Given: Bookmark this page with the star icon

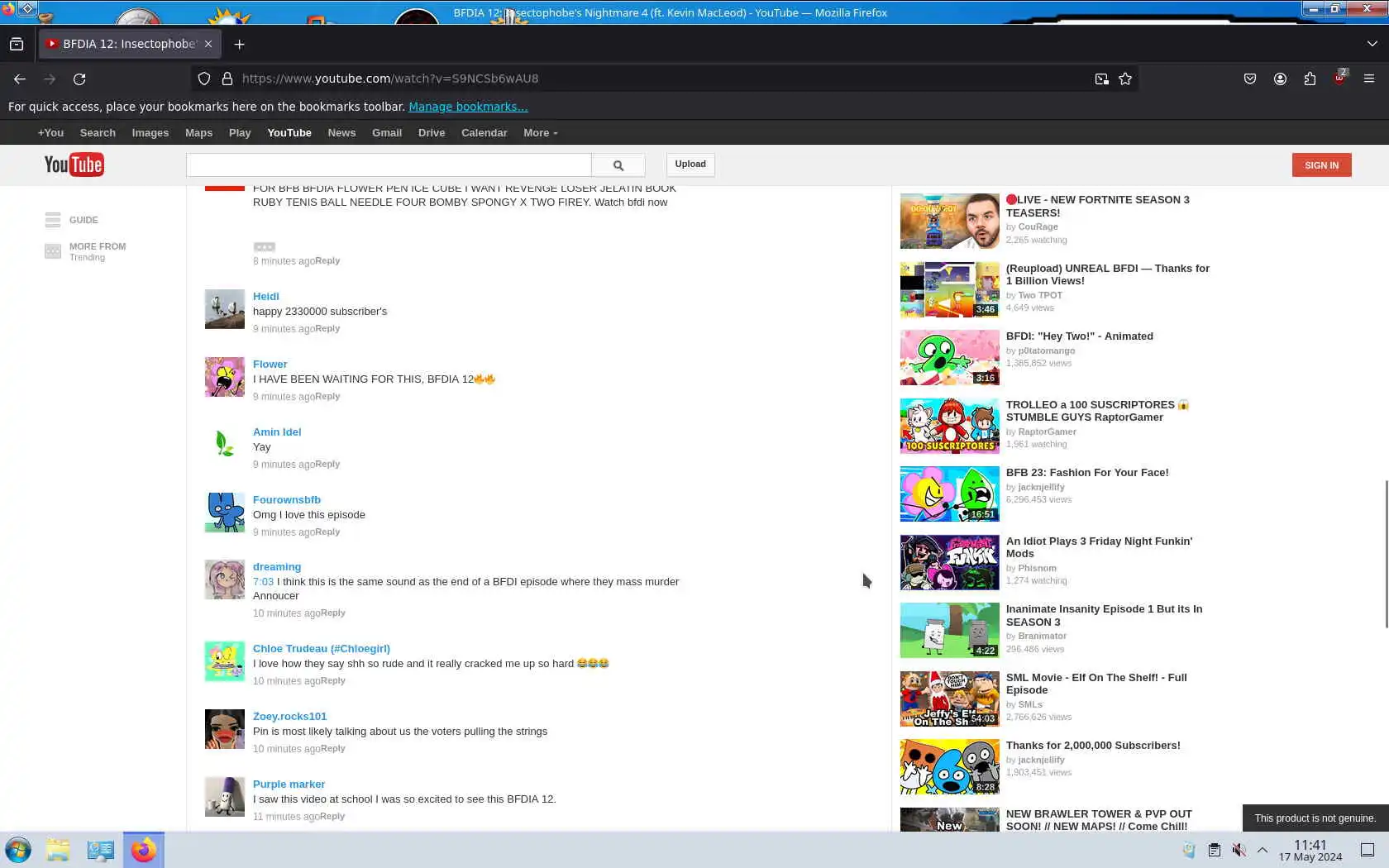Looking at the screenshot, I should tap(1125, 79).
